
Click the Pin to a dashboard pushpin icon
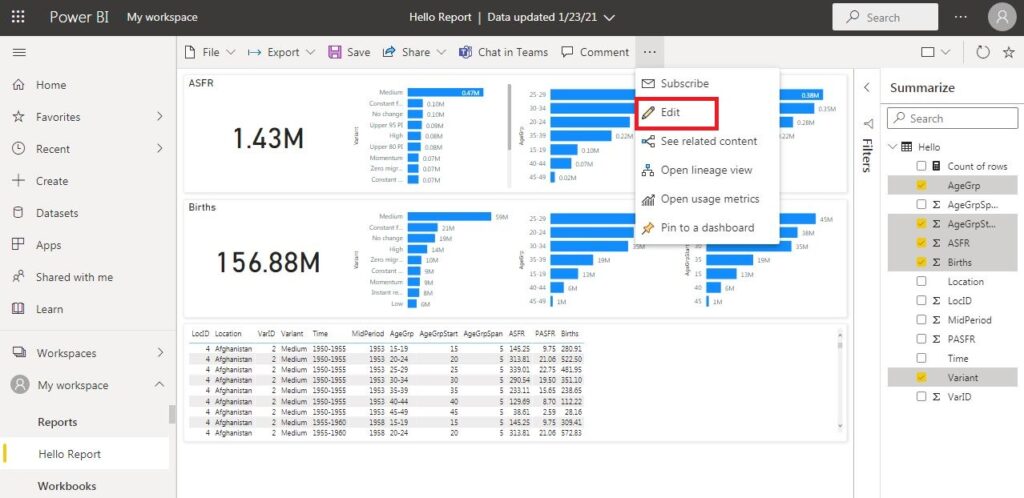tap(648, 228)
